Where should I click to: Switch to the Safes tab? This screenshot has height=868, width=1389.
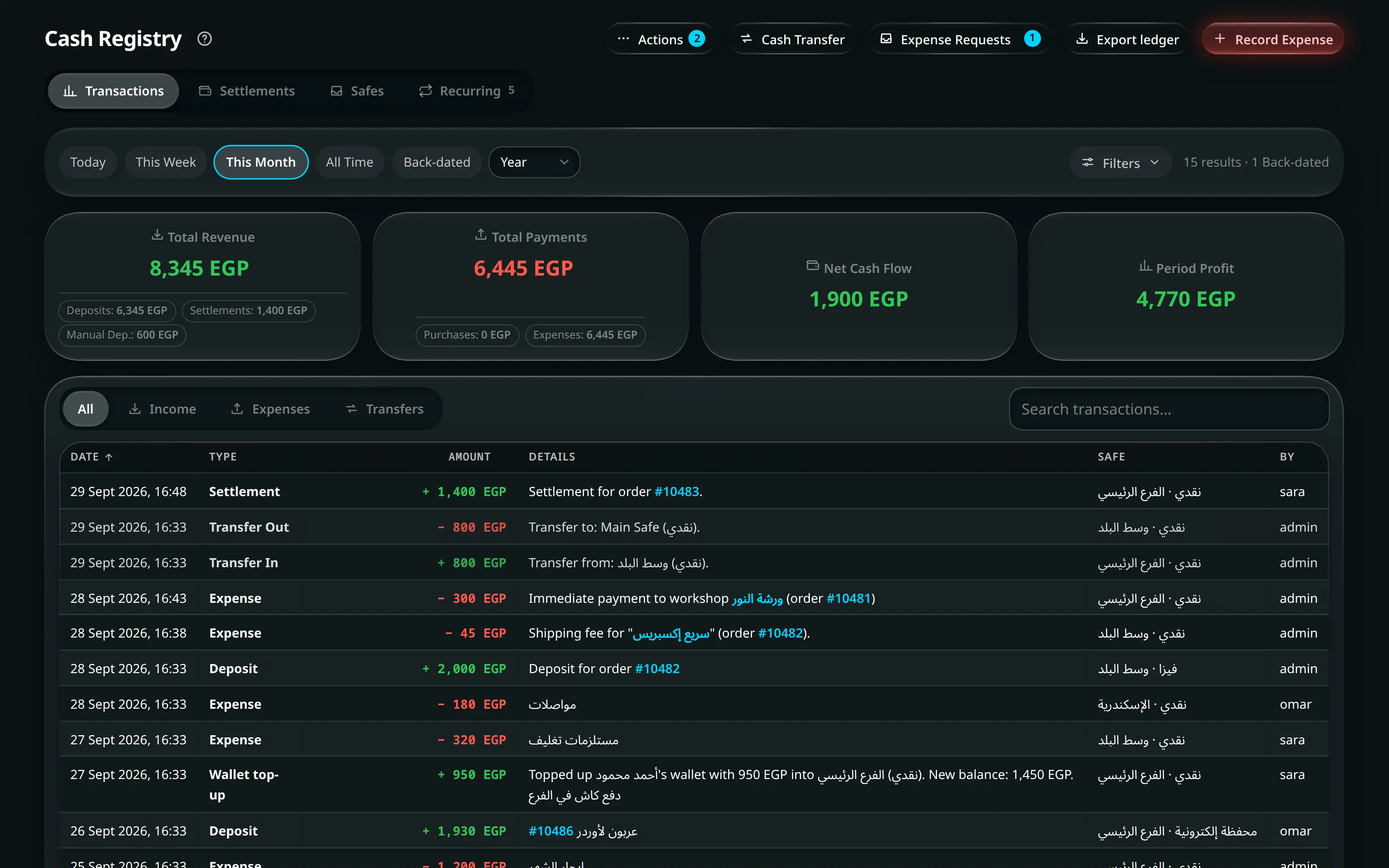[356, 91]
